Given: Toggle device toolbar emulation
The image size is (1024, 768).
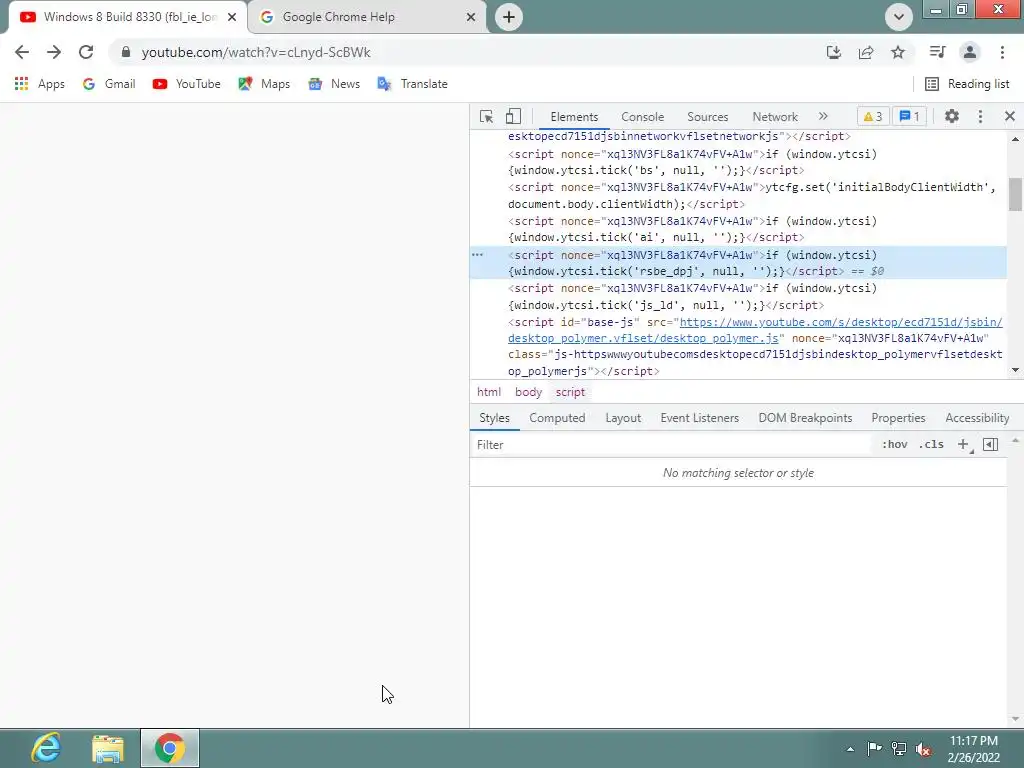Looking at the screenshot, I should click(x=513, y=116).
